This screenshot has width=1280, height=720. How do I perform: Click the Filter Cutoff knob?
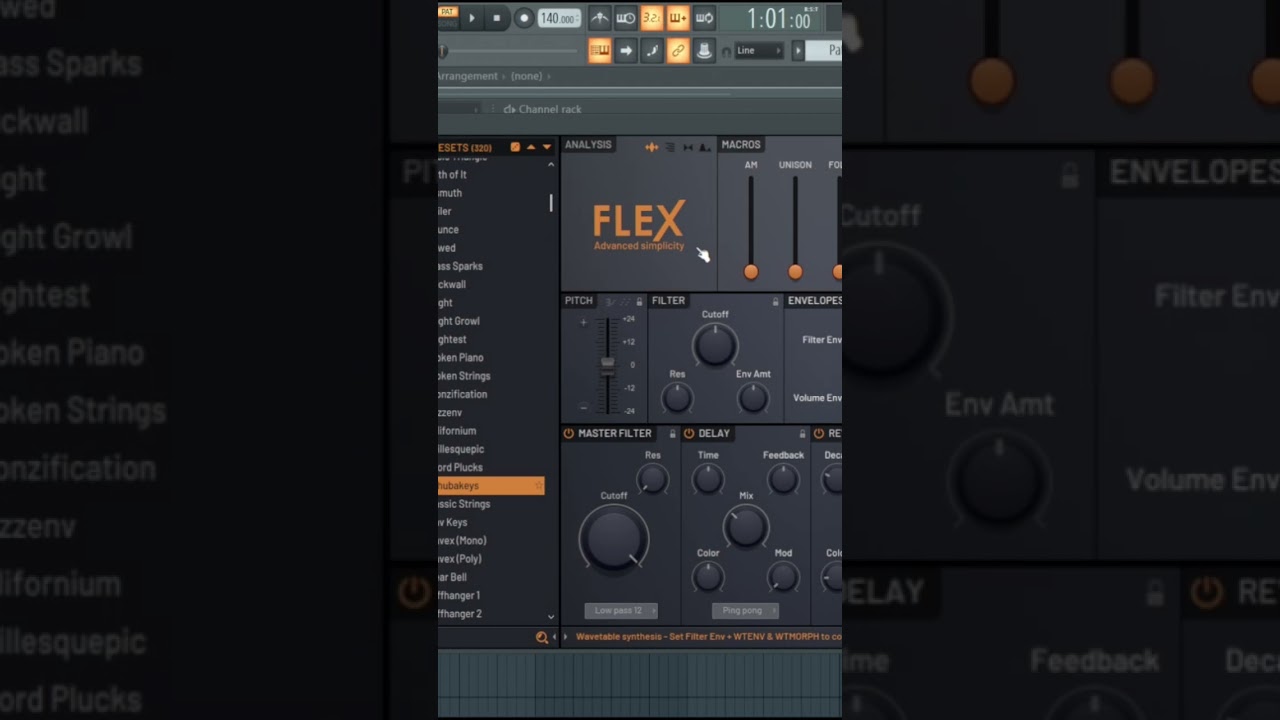[x=715, y=345]
